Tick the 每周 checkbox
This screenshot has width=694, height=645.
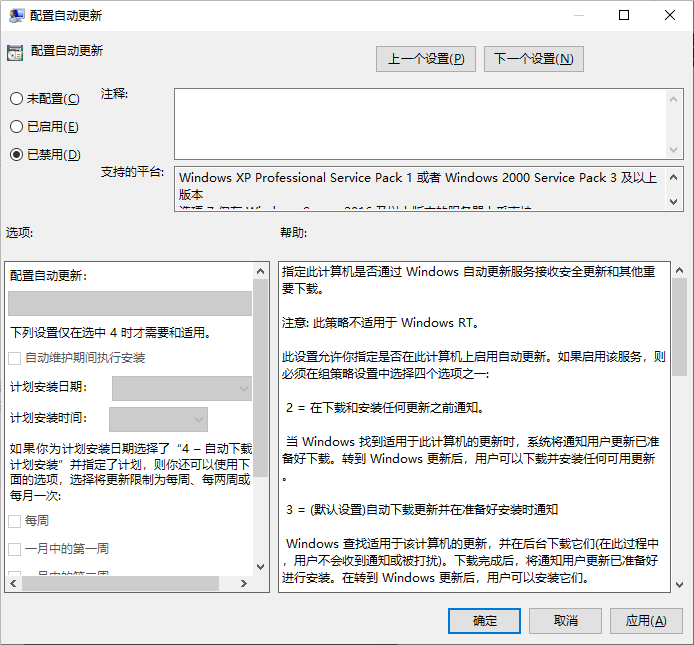point(15,521)
